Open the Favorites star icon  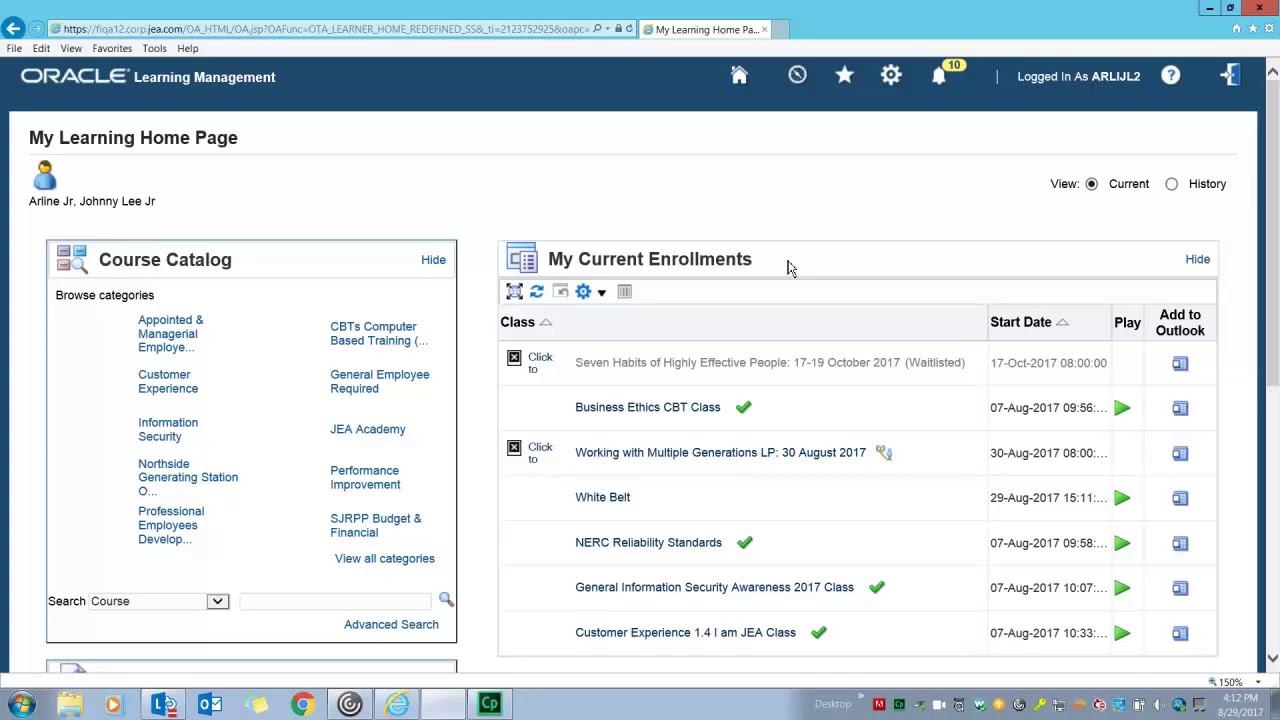(x=845, y=75)
